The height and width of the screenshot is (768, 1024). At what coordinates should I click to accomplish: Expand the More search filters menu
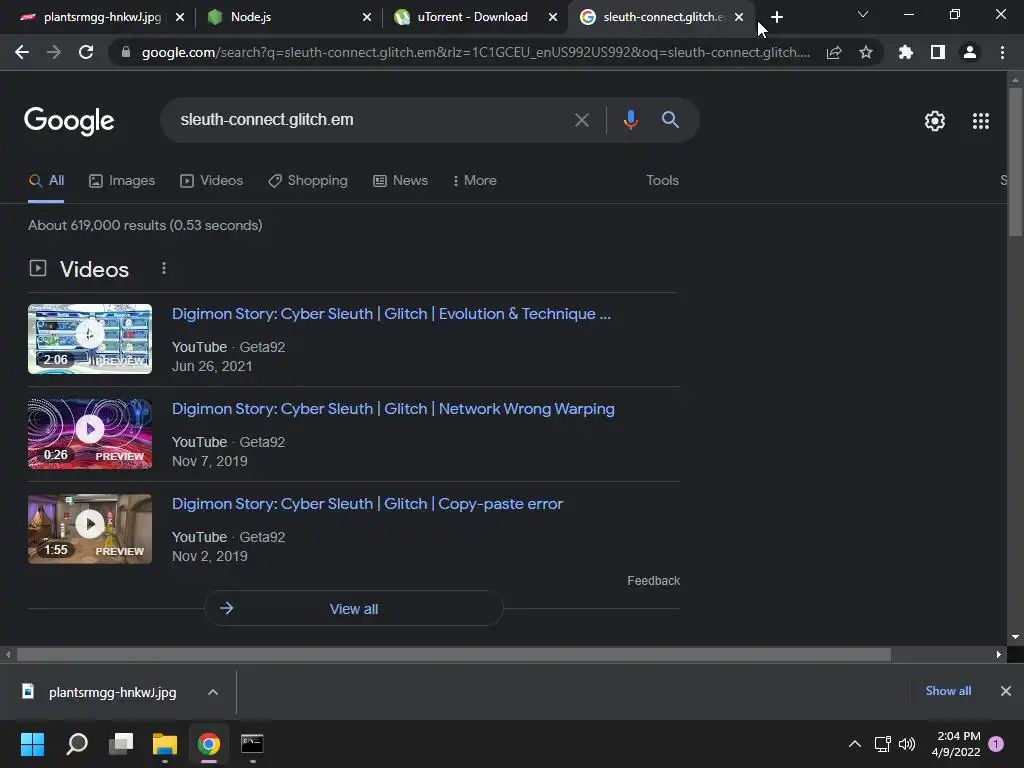click(x=475, y=180)
